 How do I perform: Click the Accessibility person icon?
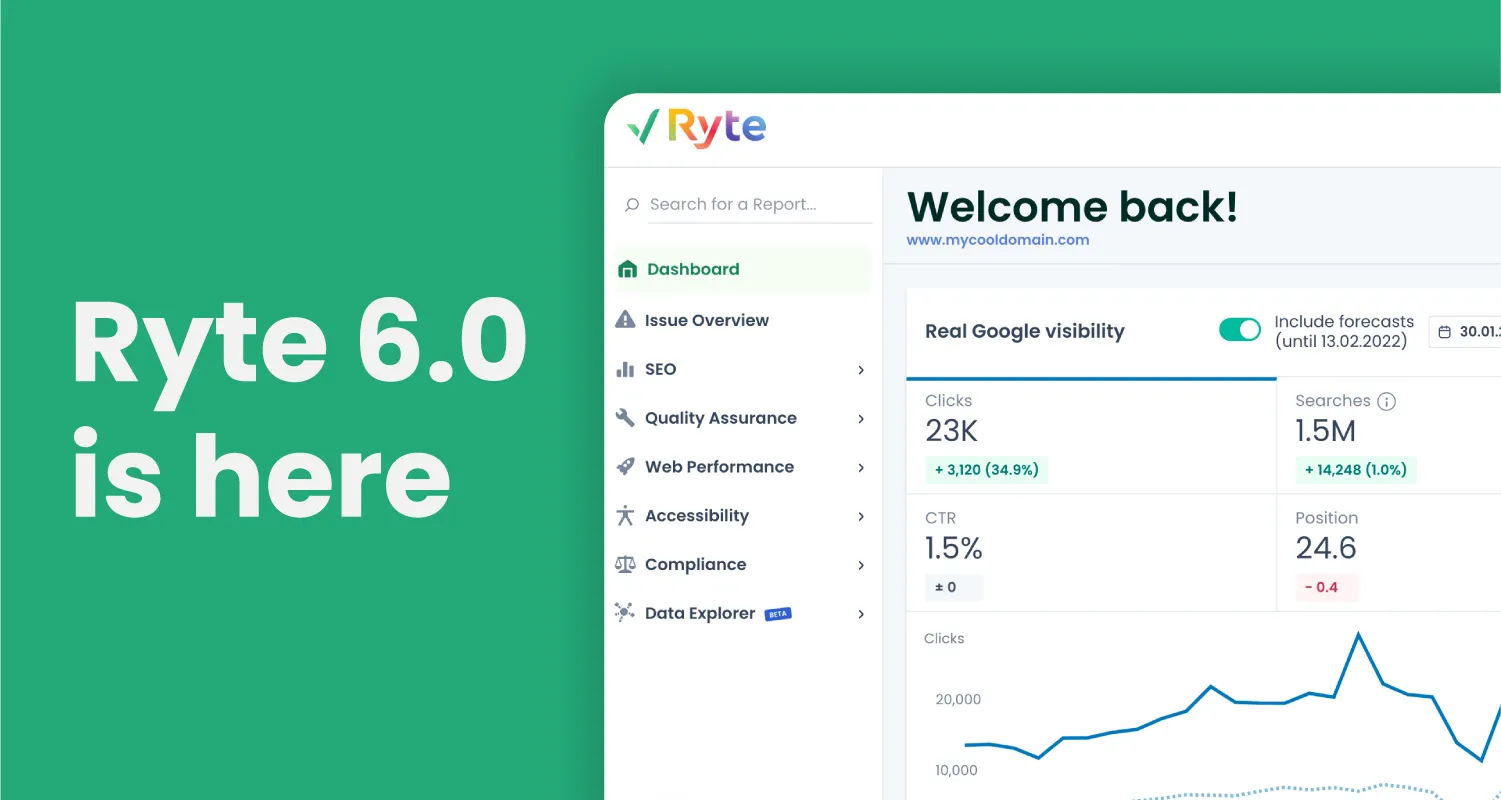625,516
